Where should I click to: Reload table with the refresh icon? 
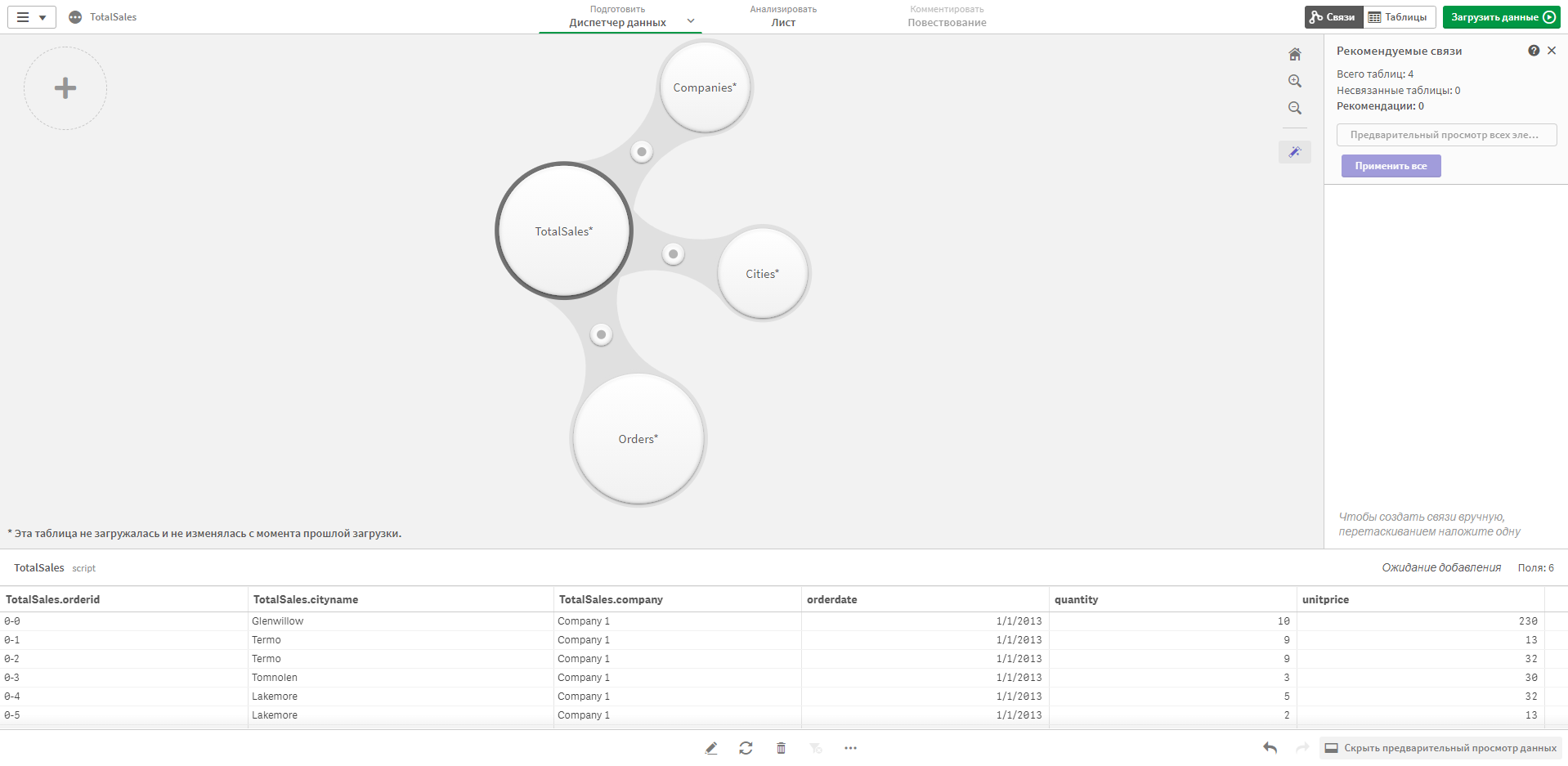[746, 748]
